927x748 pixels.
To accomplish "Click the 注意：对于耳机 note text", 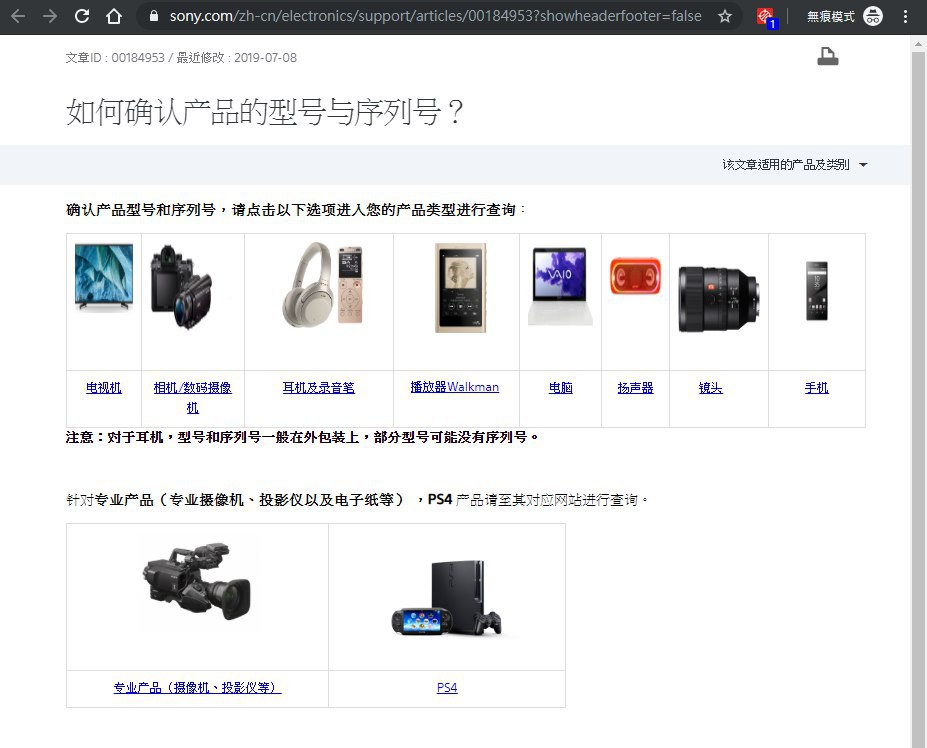I will coord(302,437).
